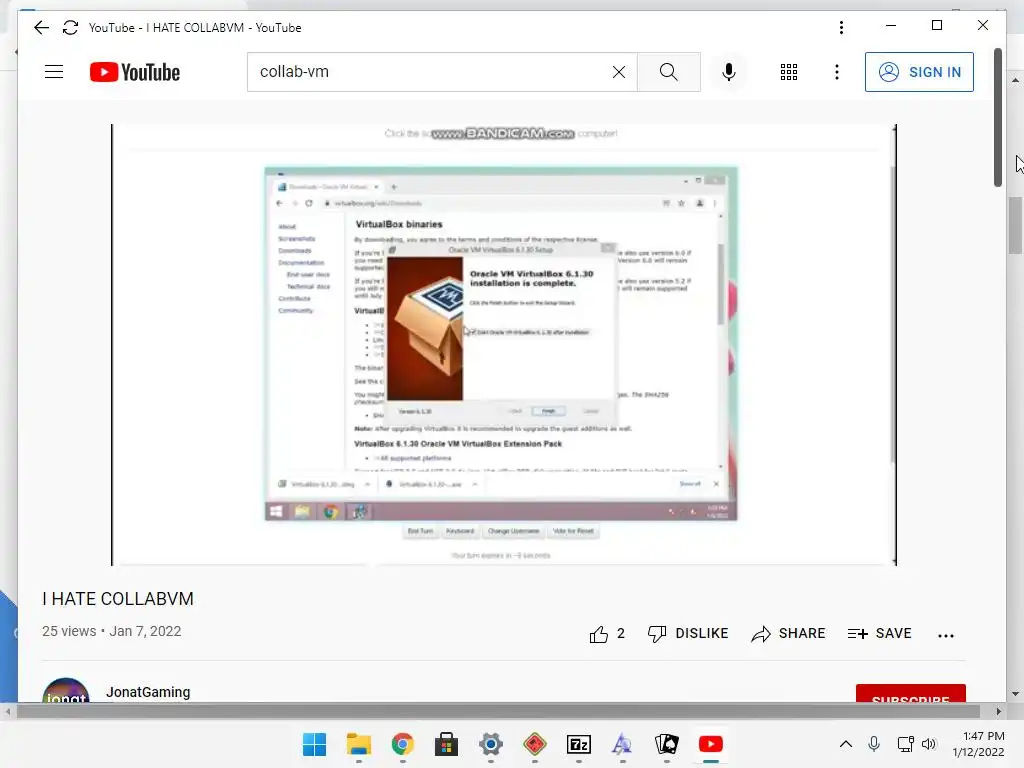Click the horizontal scrollbar right arrow

tap(999, 711)
